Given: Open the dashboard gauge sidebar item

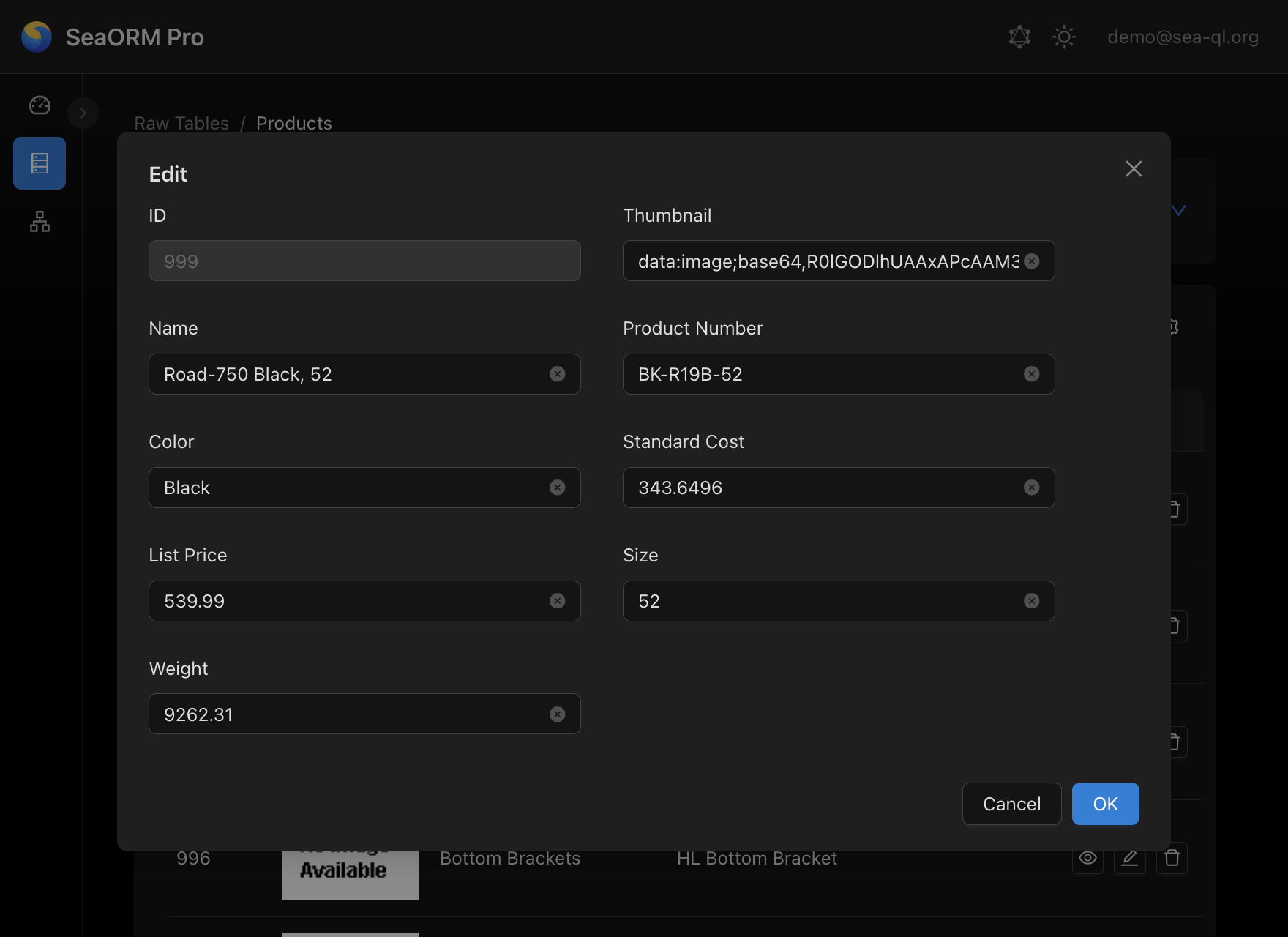Looking at the screenshot, I should pyautogui.click(x=40, y=105).
